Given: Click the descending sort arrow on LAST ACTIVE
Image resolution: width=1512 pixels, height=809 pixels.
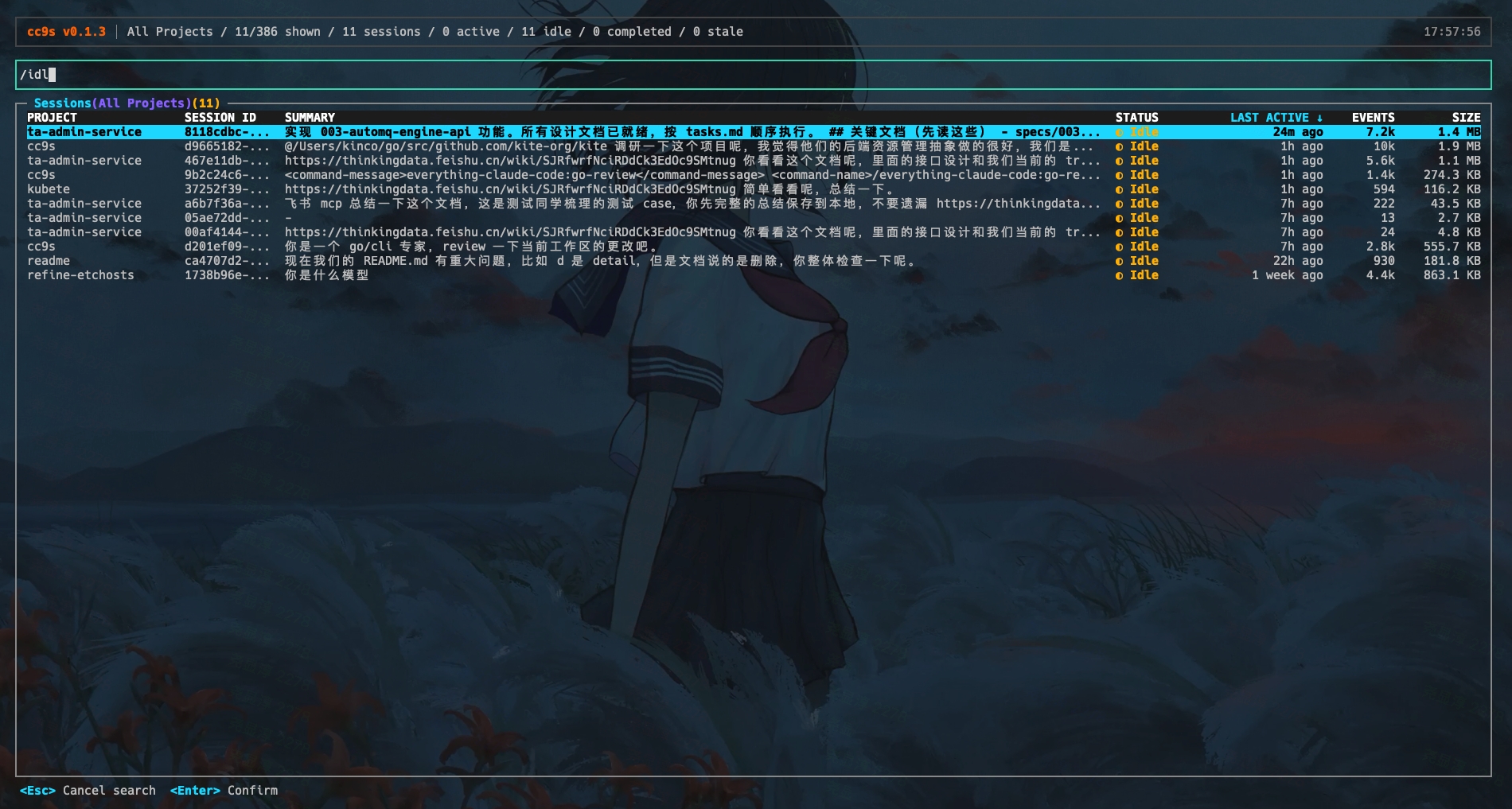Looking at the screenshot, I should click(x=1317, y=117).
